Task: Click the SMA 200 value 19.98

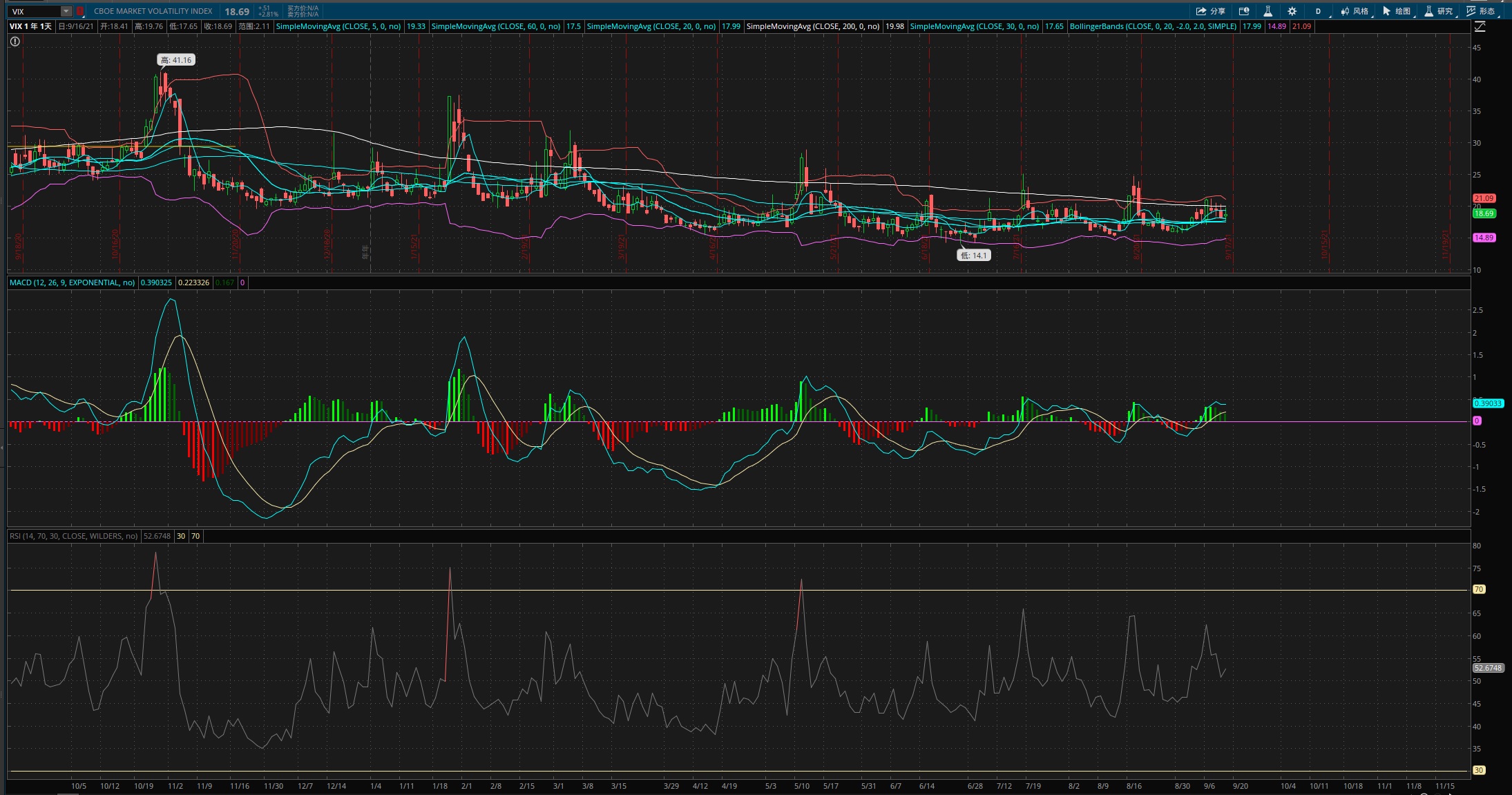Action: coord(894,26)
